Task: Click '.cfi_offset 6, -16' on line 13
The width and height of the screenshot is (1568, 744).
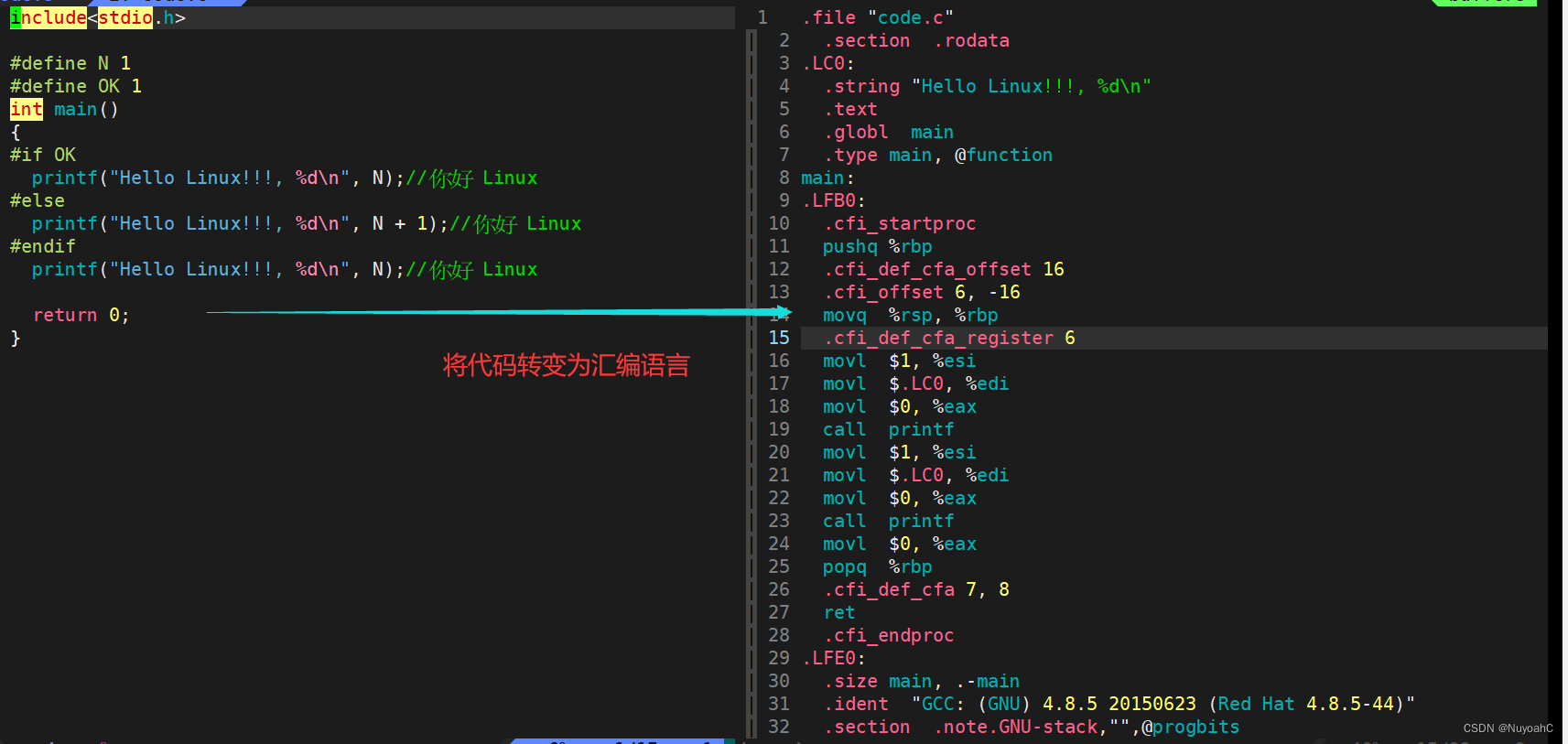Action: (922, 292)
